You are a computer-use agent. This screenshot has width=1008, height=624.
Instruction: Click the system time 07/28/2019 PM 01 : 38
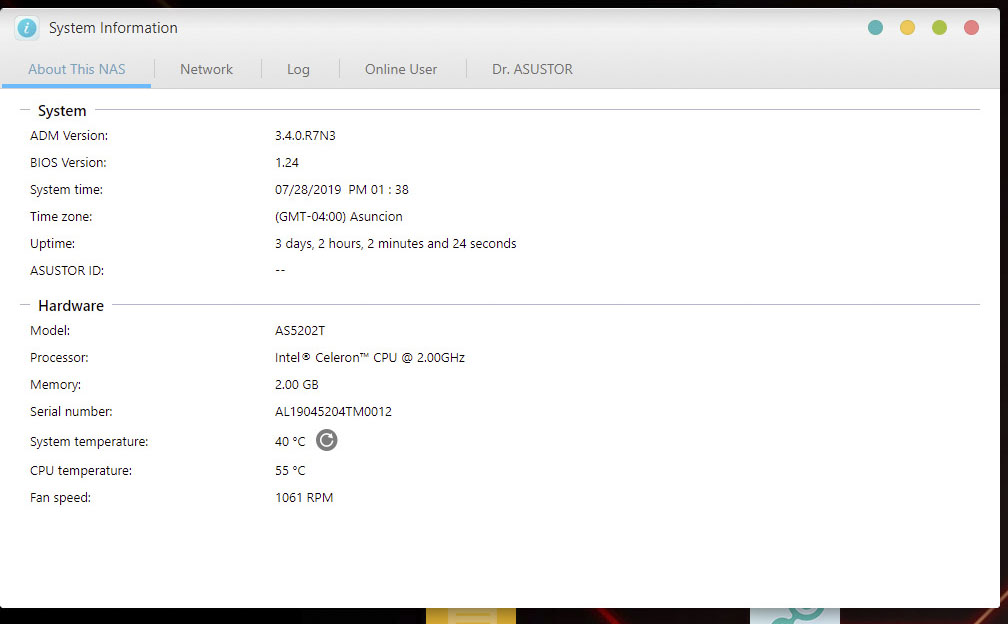(x=341, y=190)
